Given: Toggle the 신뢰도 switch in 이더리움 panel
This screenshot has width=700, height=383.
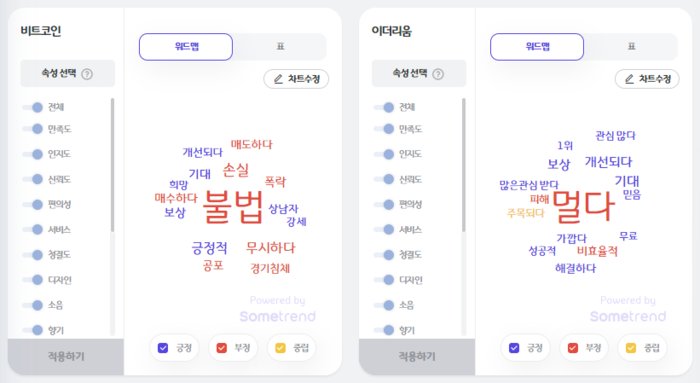Looking at the screenshot, I should pyautogui.click(x=384, y=179).
